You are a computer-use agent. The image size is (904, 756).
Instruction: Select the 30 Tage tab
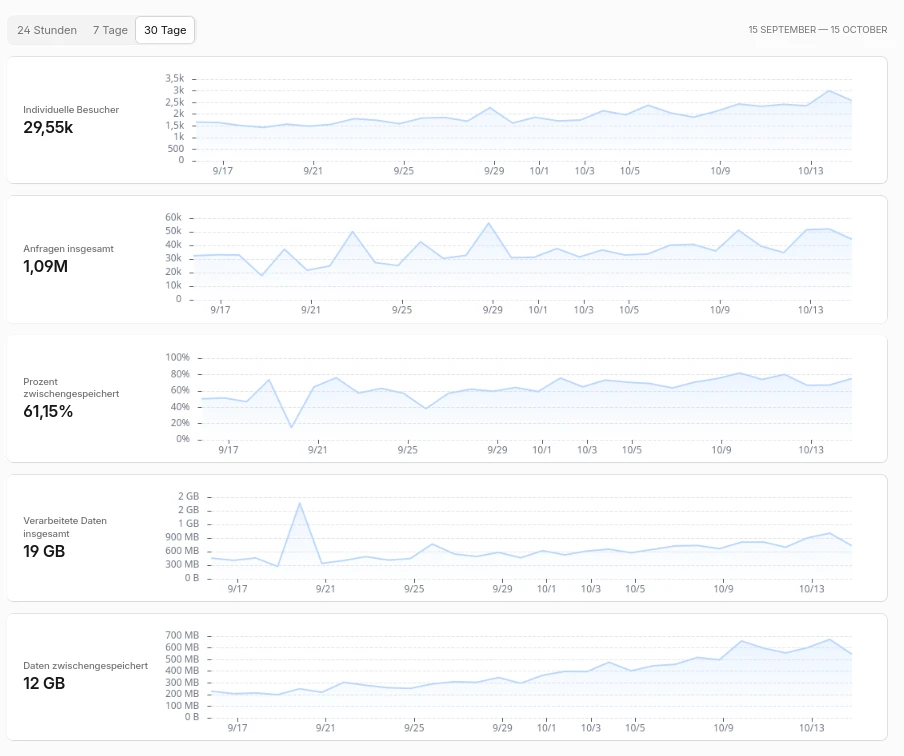[165, 30]
